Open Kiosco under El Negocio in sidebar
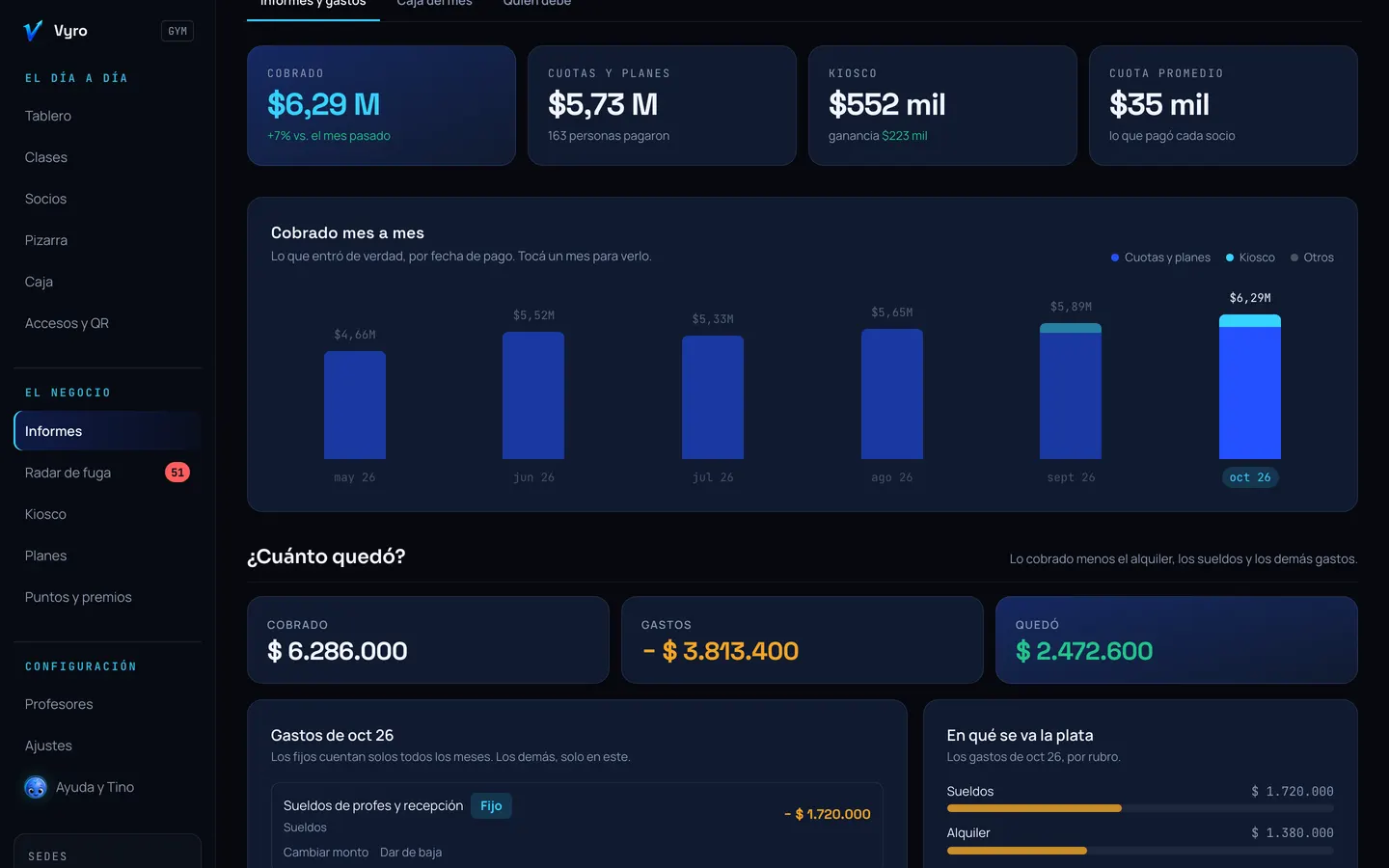Image resolution: width=1389 pixels, height=868 pixels. [x=107, y=514]
